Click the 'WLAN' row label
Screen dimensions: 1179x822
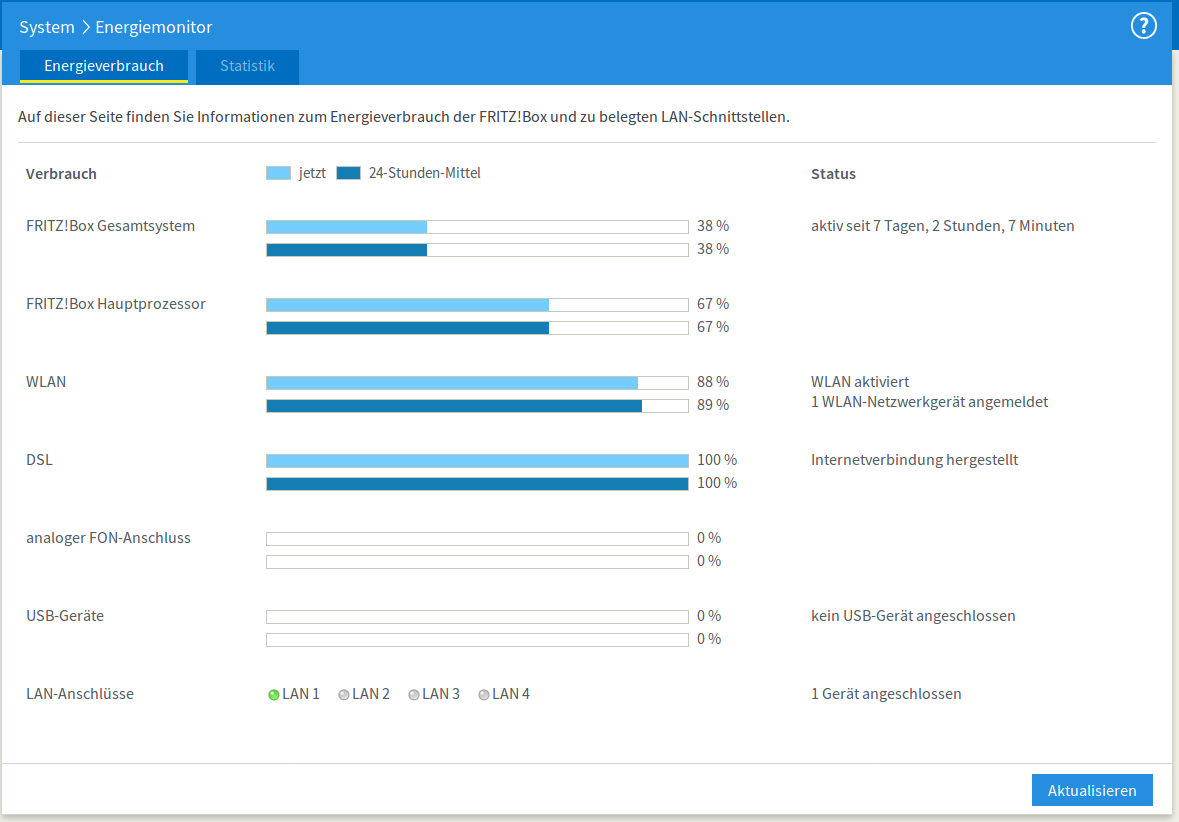pos(46,381)
